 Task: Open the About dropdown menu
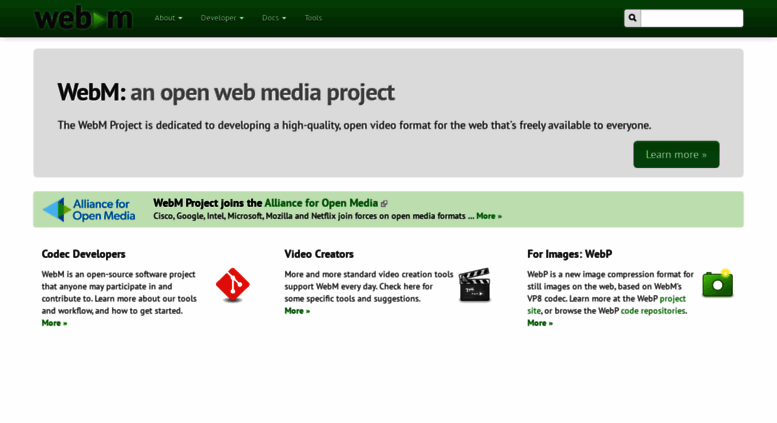pyautogui.click(x=168, y=18)
